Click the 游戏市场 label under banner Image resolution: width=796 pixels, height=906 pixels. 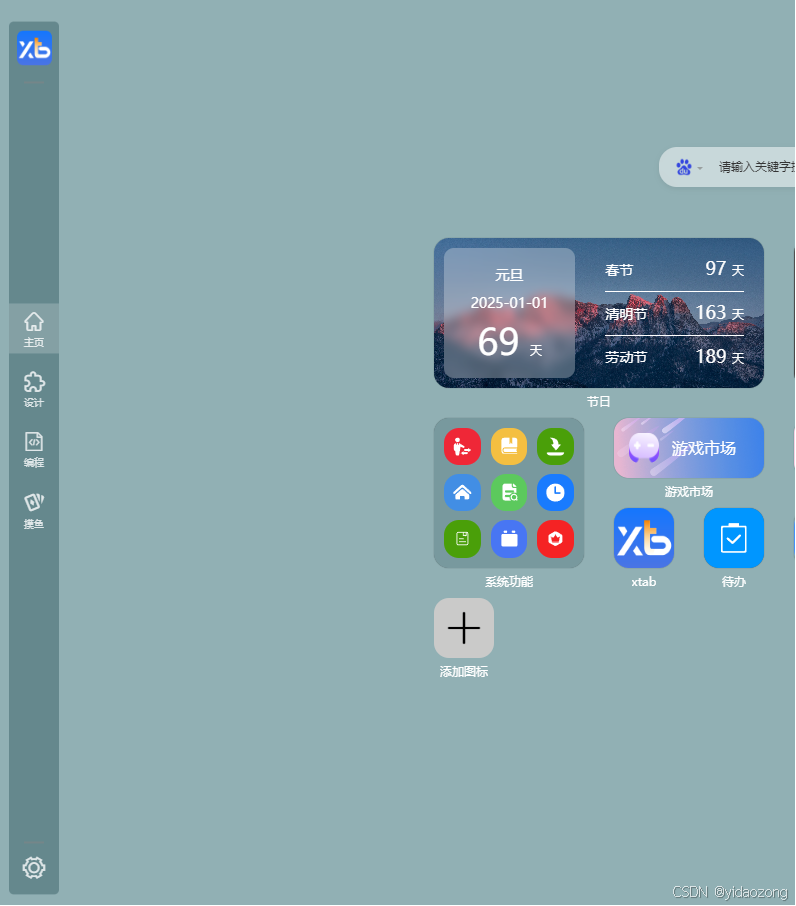[689, 492]
